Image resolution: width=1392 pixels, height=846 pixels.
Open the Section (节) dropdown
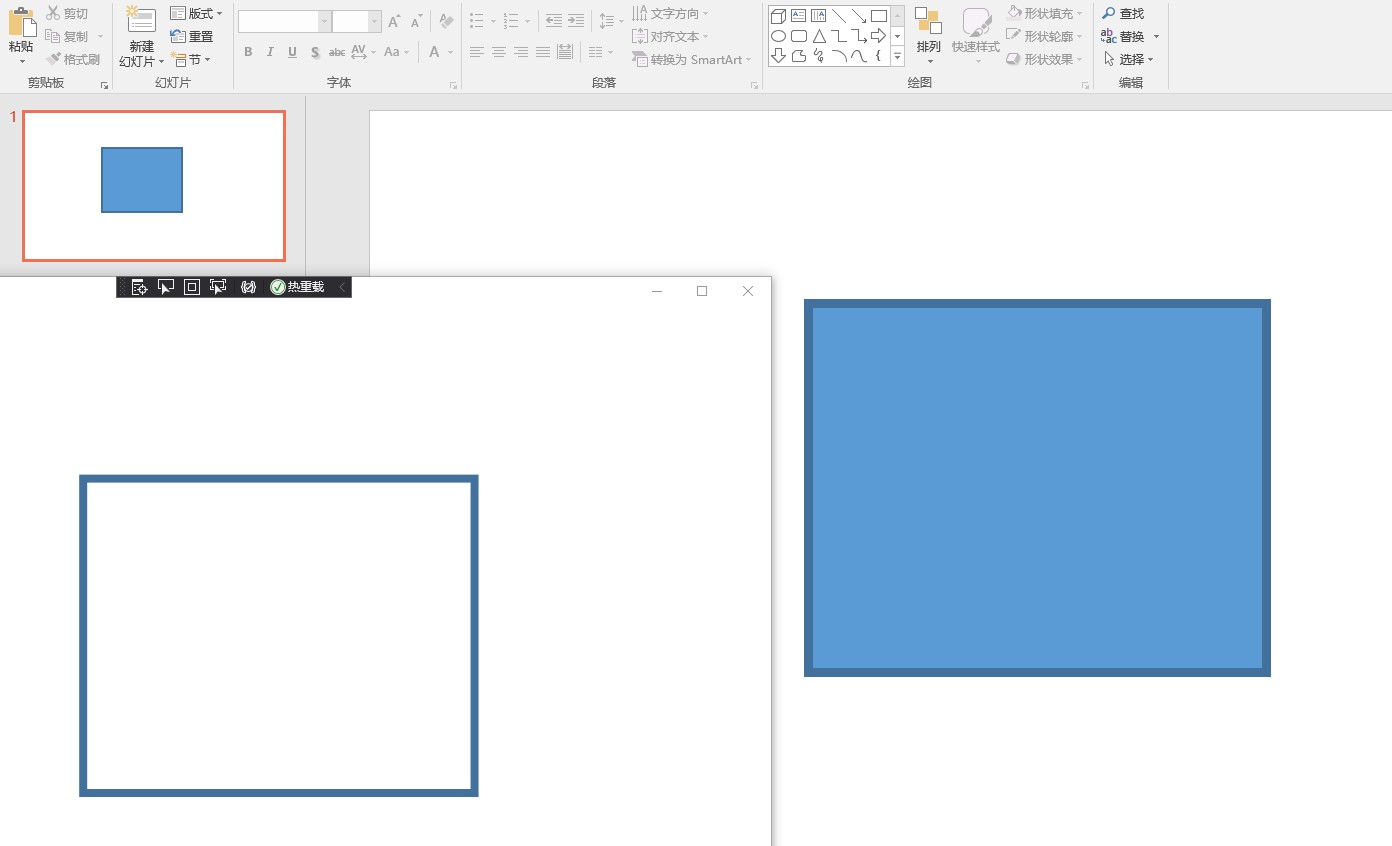click(191, 60)
